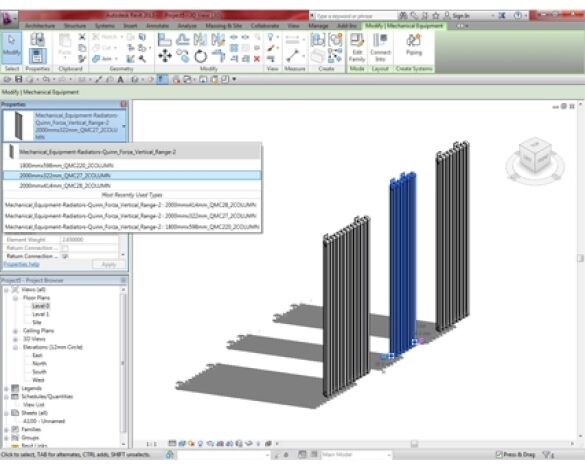Click the Save icon in quick access toolbar

point(18,79)
